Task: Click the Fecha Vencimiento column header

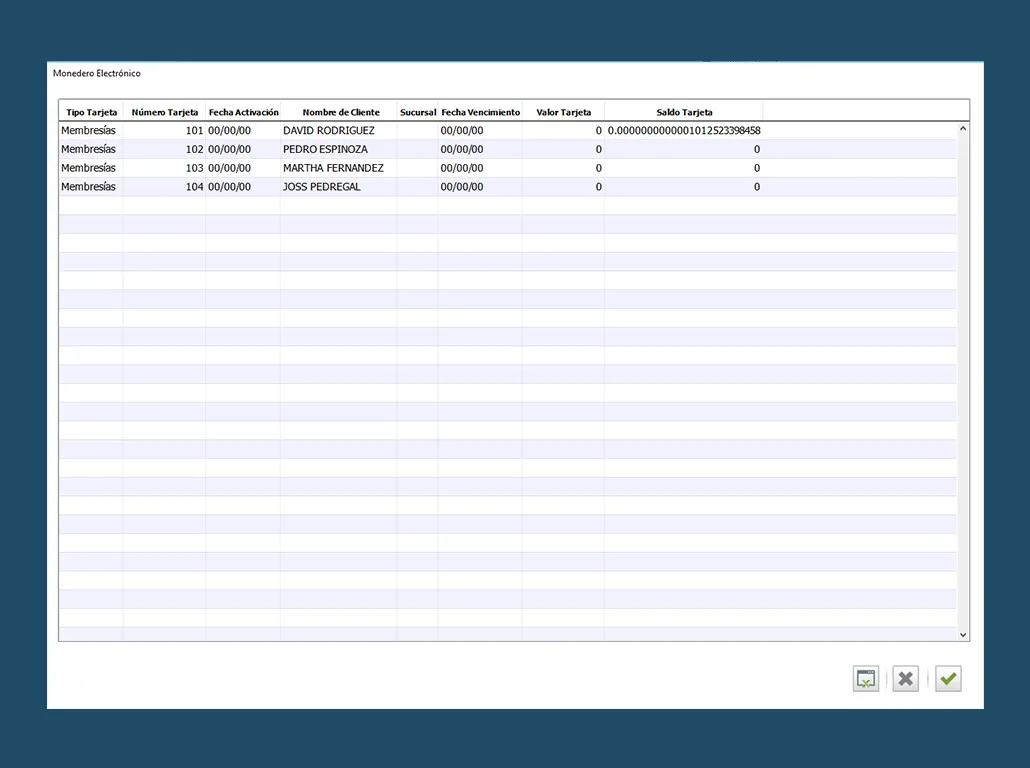Action: (480, 112)
